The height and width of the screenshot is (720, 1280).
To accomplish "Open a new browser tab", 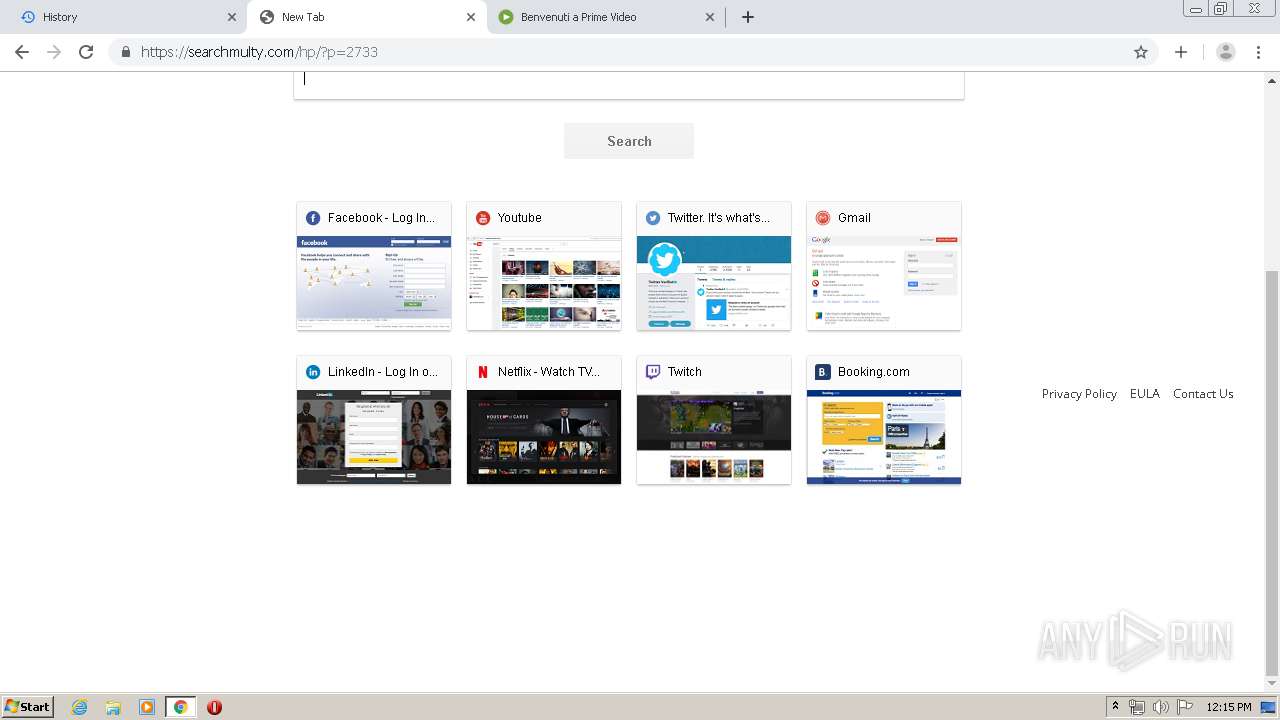I will (x=748, y=17).
